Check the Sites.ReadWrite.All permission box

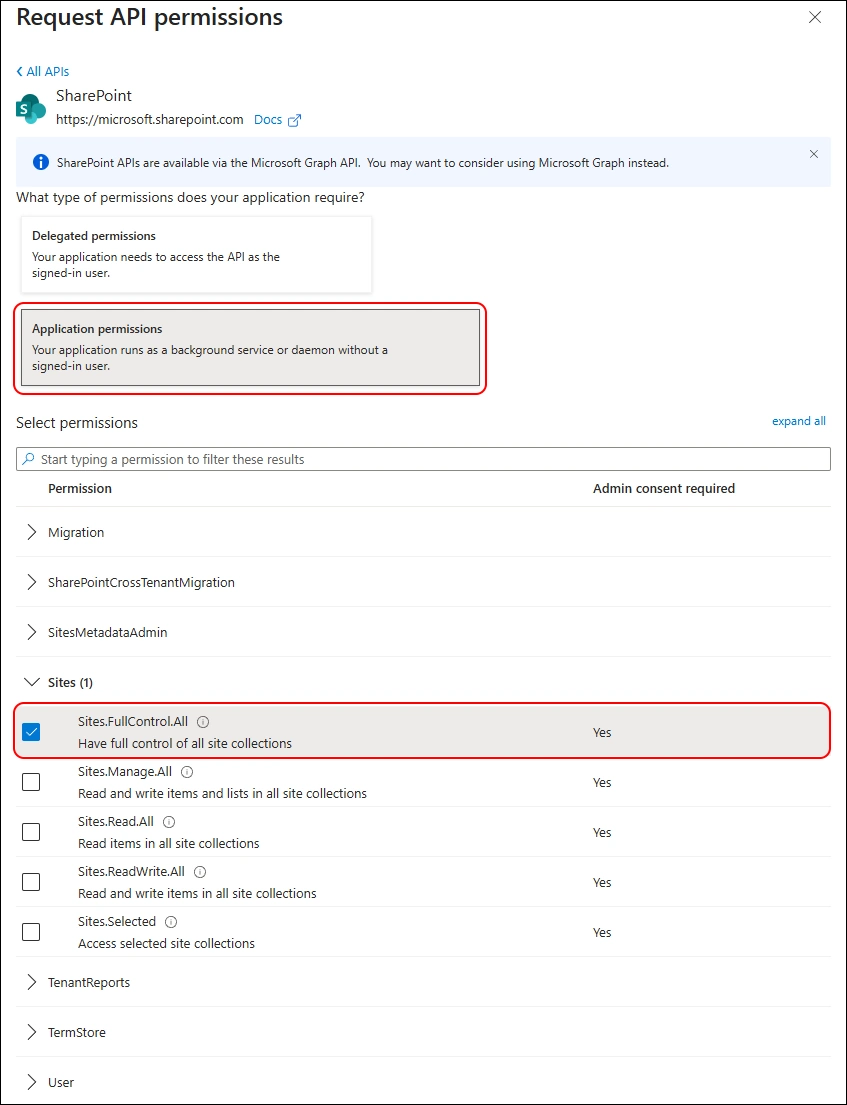pos(31,882)
